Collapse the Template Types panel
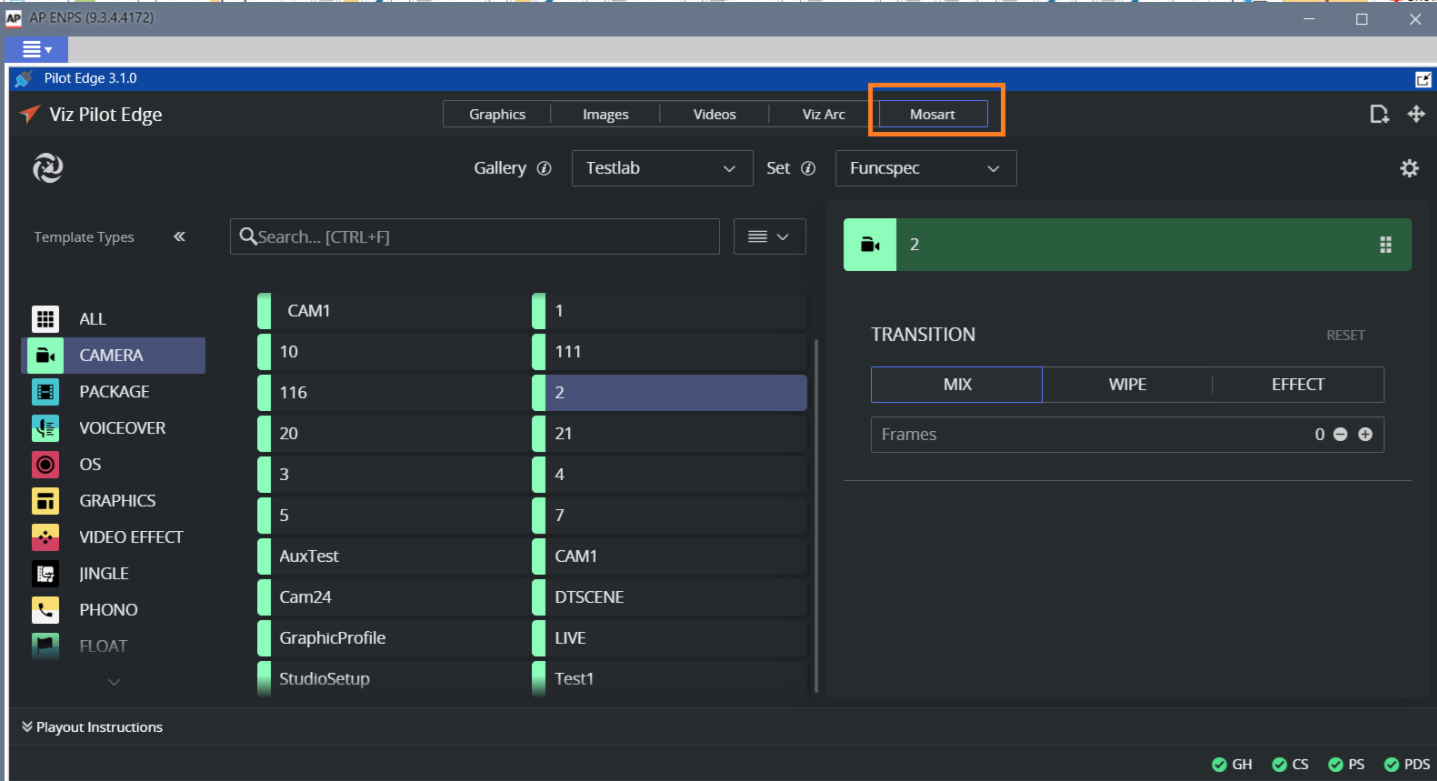 (179, 237)
